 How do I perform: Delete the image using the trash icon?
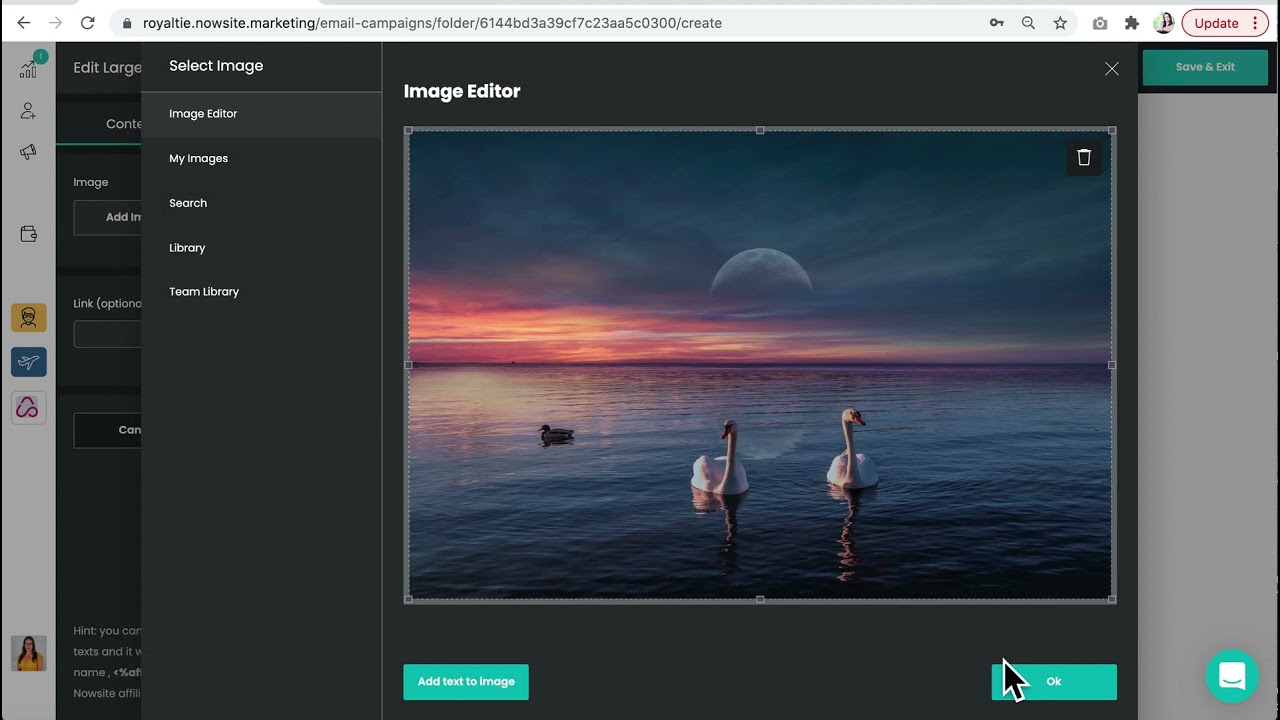[1084, 157]
